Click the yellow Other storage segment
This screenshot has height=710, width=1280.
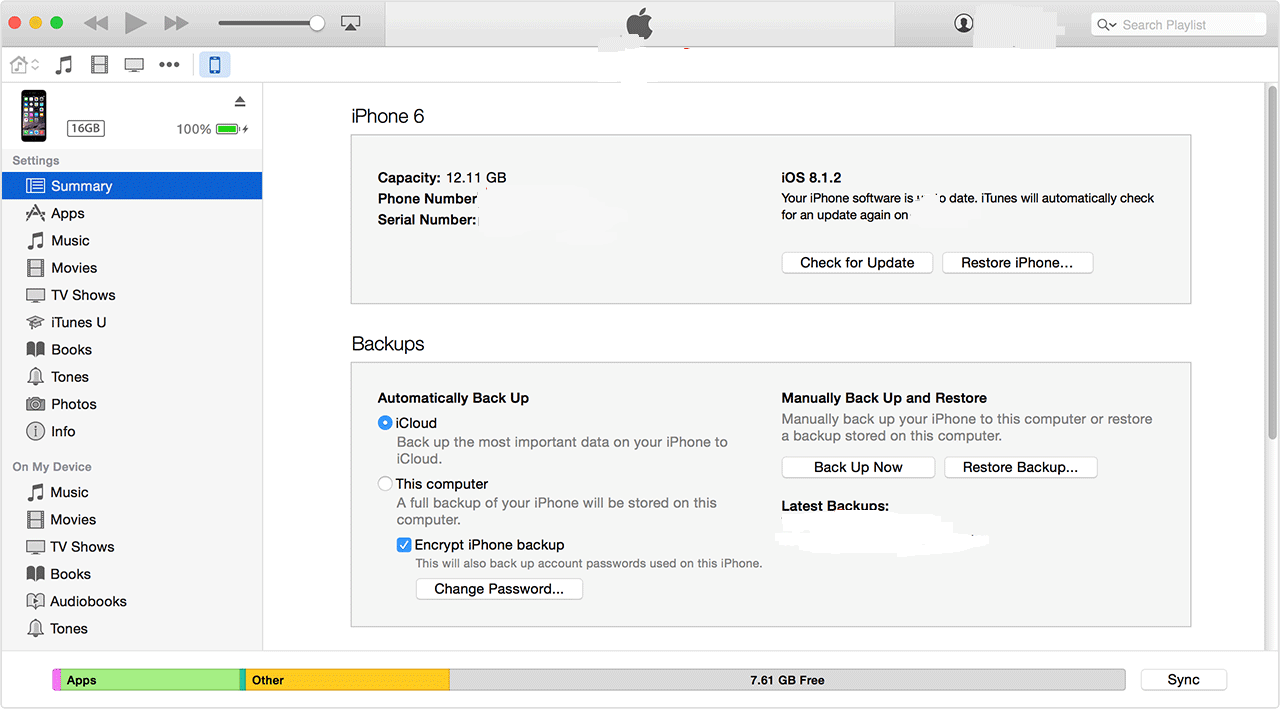(347, 680)
